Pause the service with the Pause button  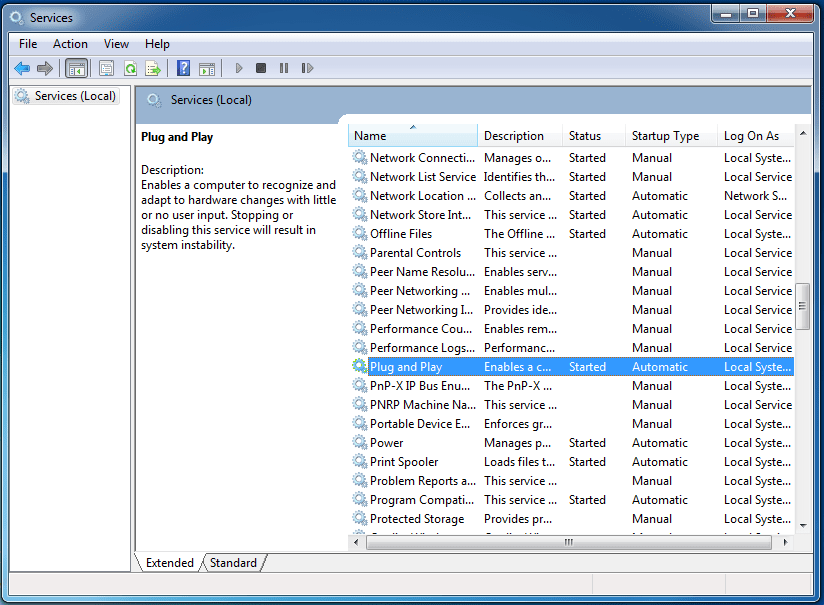point(284,68)
